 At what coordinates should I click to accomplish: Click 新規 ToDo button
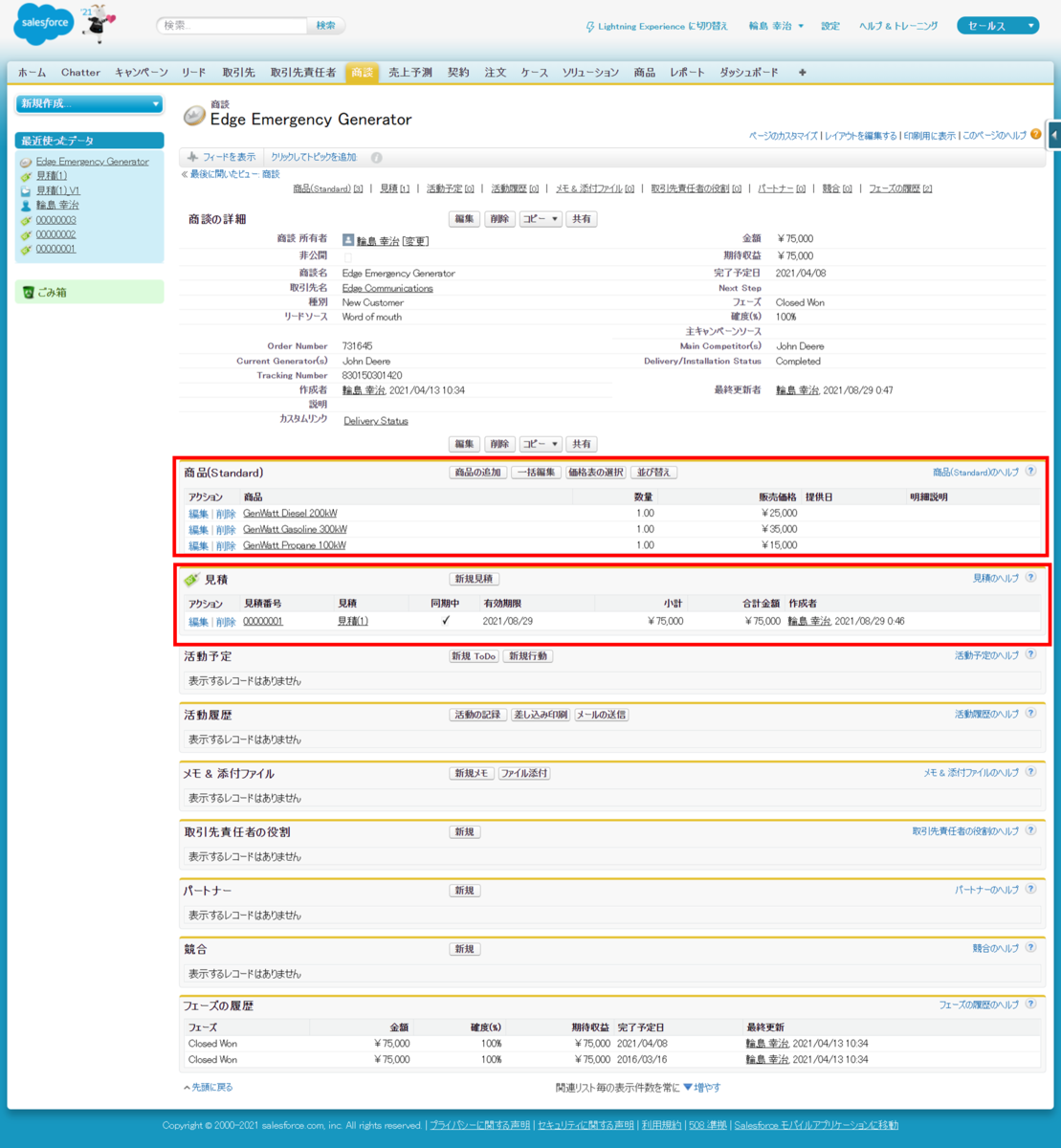tap(475, 657)
